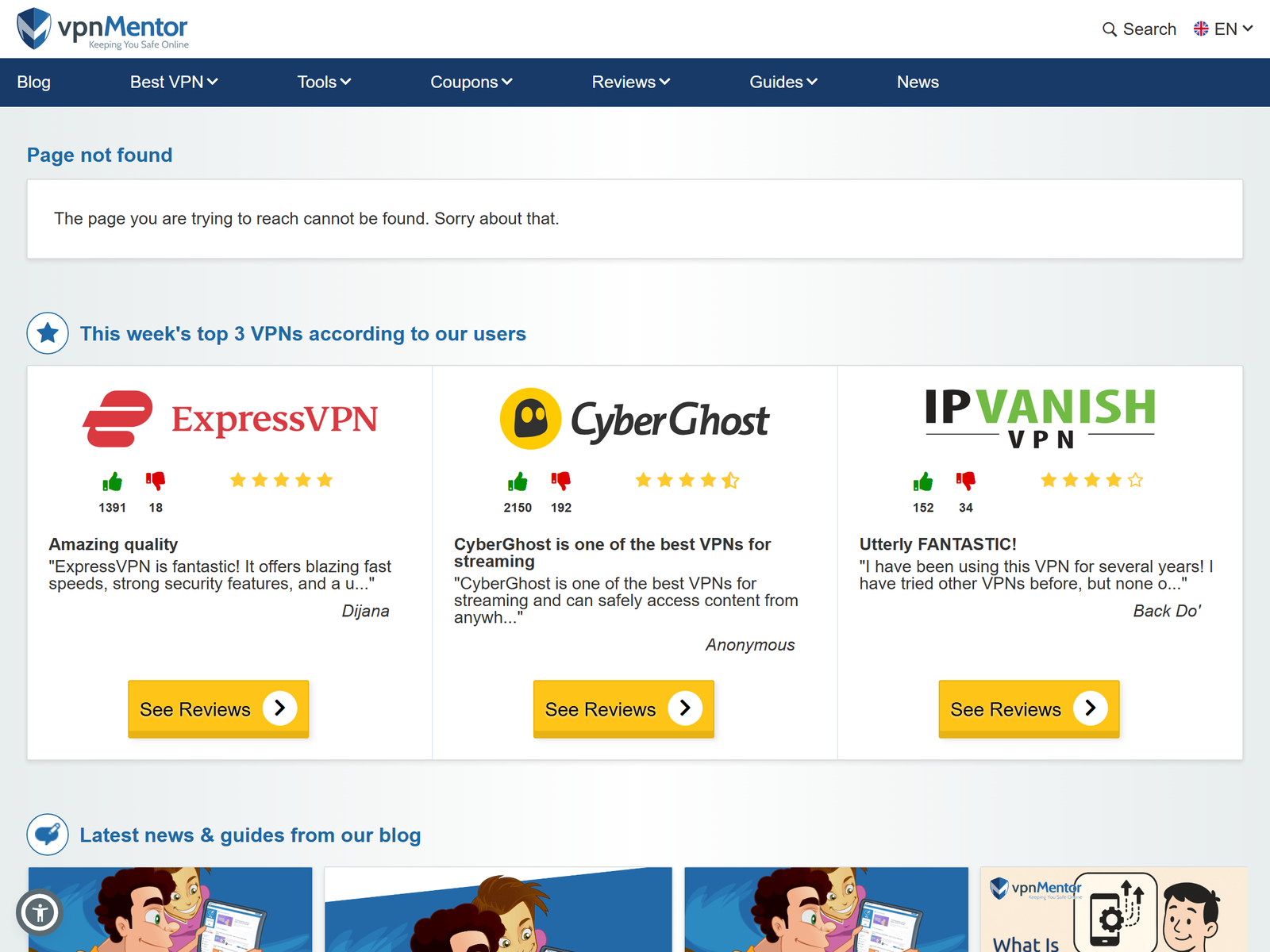Click the vpnMentor logo
1270x952 pixels.
click(x=102, y=29)
